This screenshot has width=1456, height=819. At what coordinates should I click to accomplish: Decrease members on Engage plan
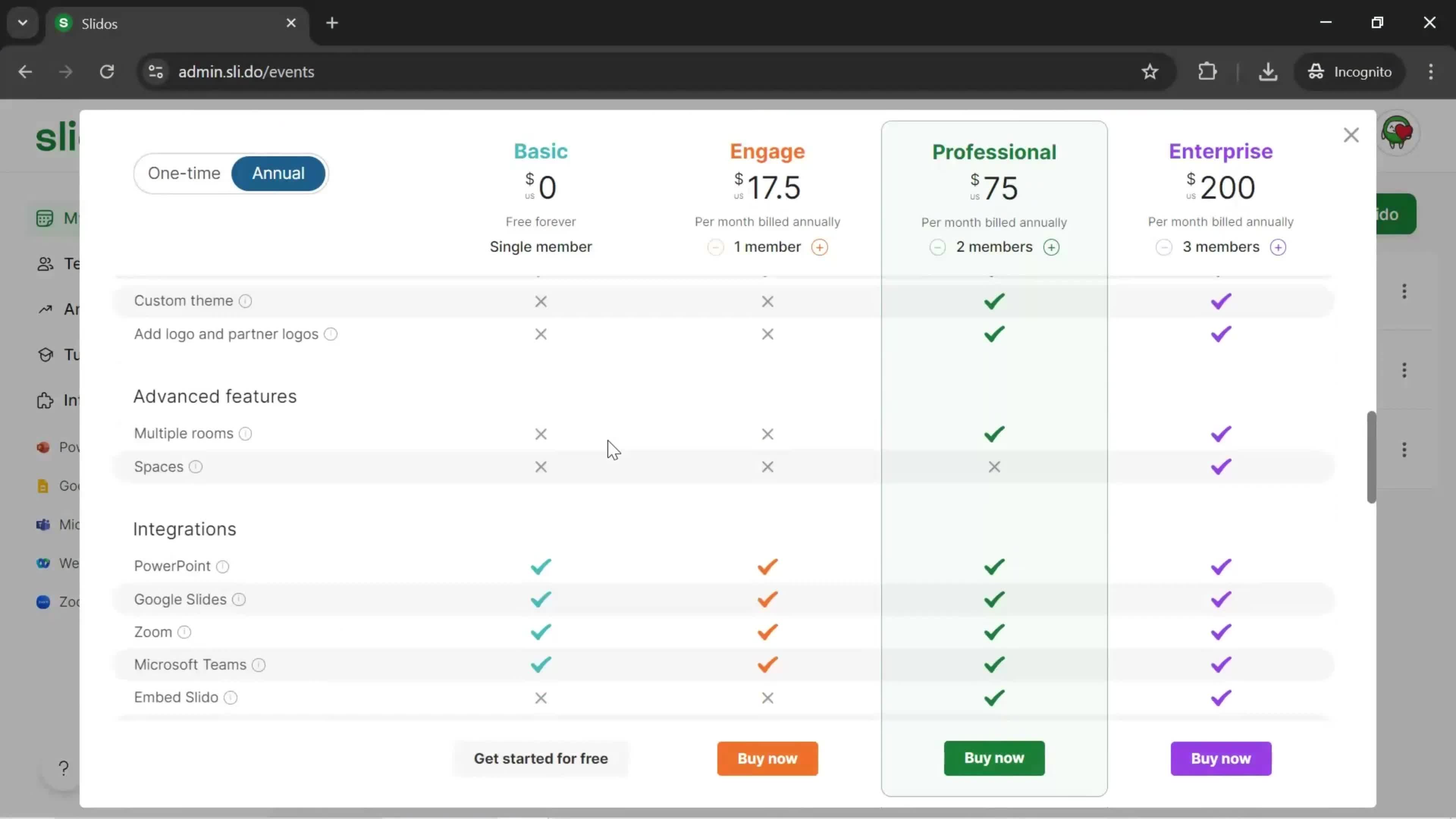pyautogui.click(x=716, y=247)
